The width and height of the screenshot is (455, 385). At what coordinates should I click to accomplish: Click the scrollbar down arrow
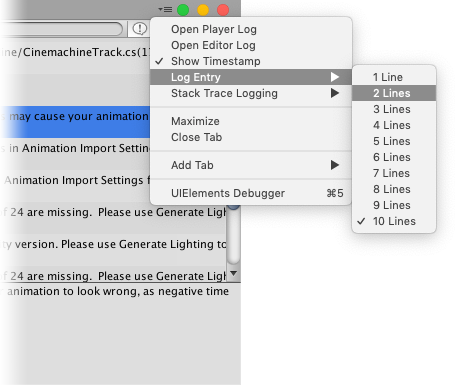(234, 273)
